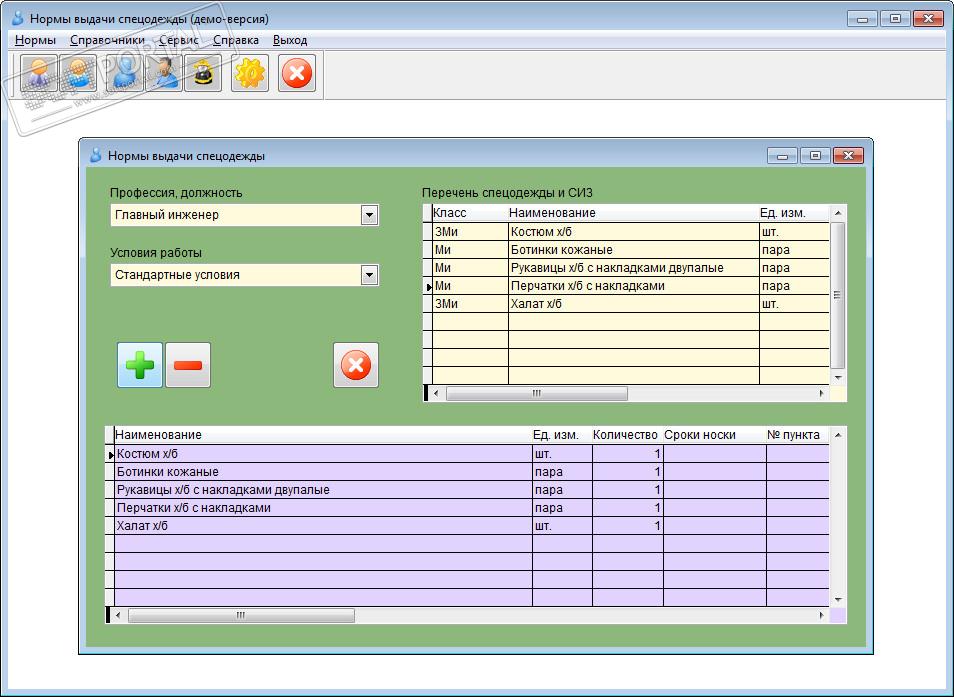This screenshot has height=697, width=954.
Task: Click the firefighter helmet toolbar icon
Action: coord(203,74)
